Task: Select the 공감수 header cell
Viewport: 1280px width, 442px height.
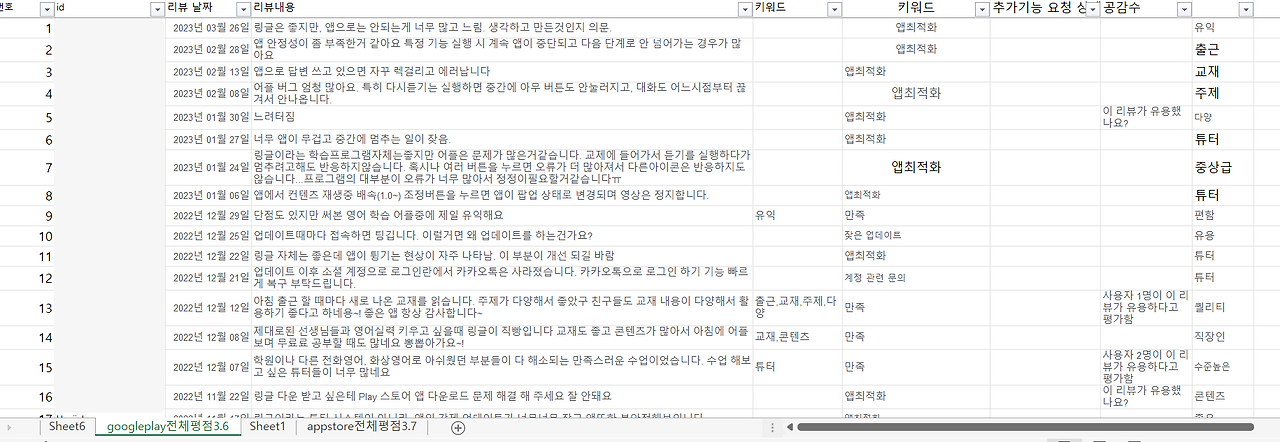Action: click(x=1146, y=8)
